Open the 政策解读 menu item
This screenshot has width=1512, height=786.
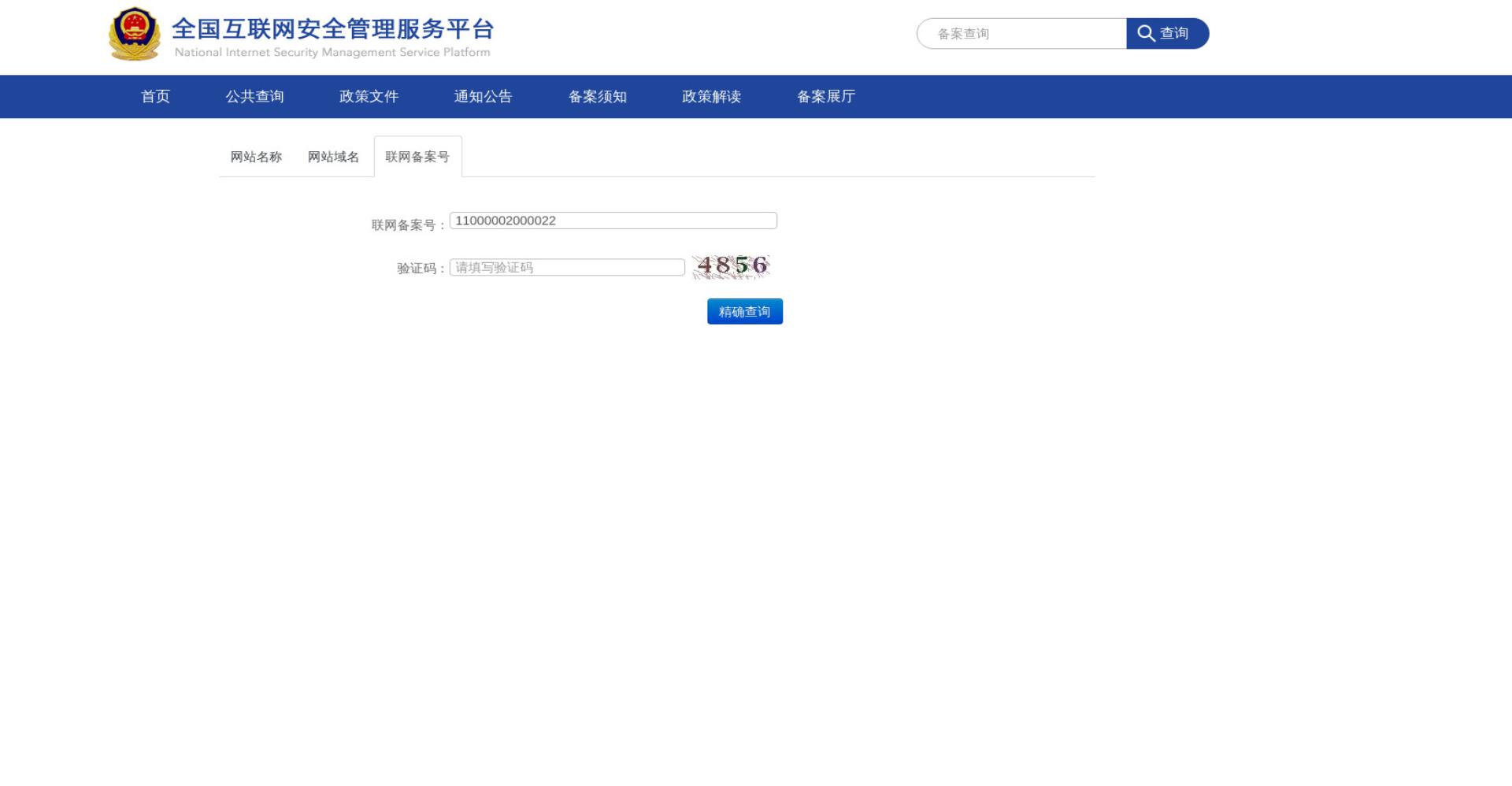coord(711,96)
